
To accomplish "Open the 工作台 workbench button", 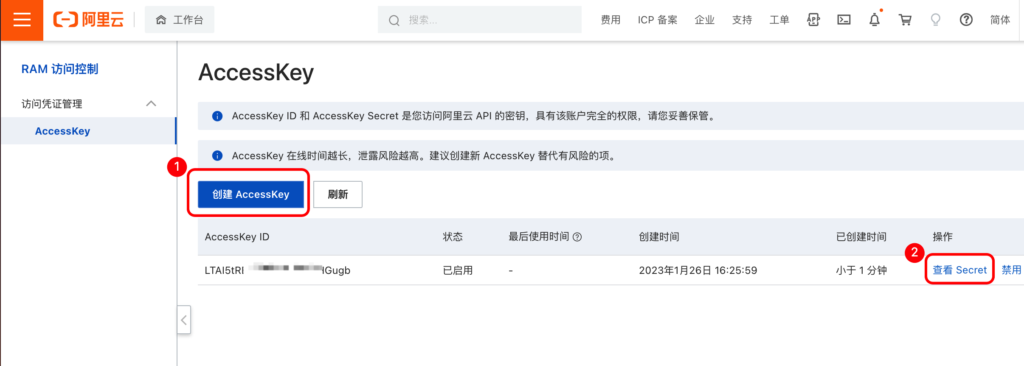I will coord(179,20).
